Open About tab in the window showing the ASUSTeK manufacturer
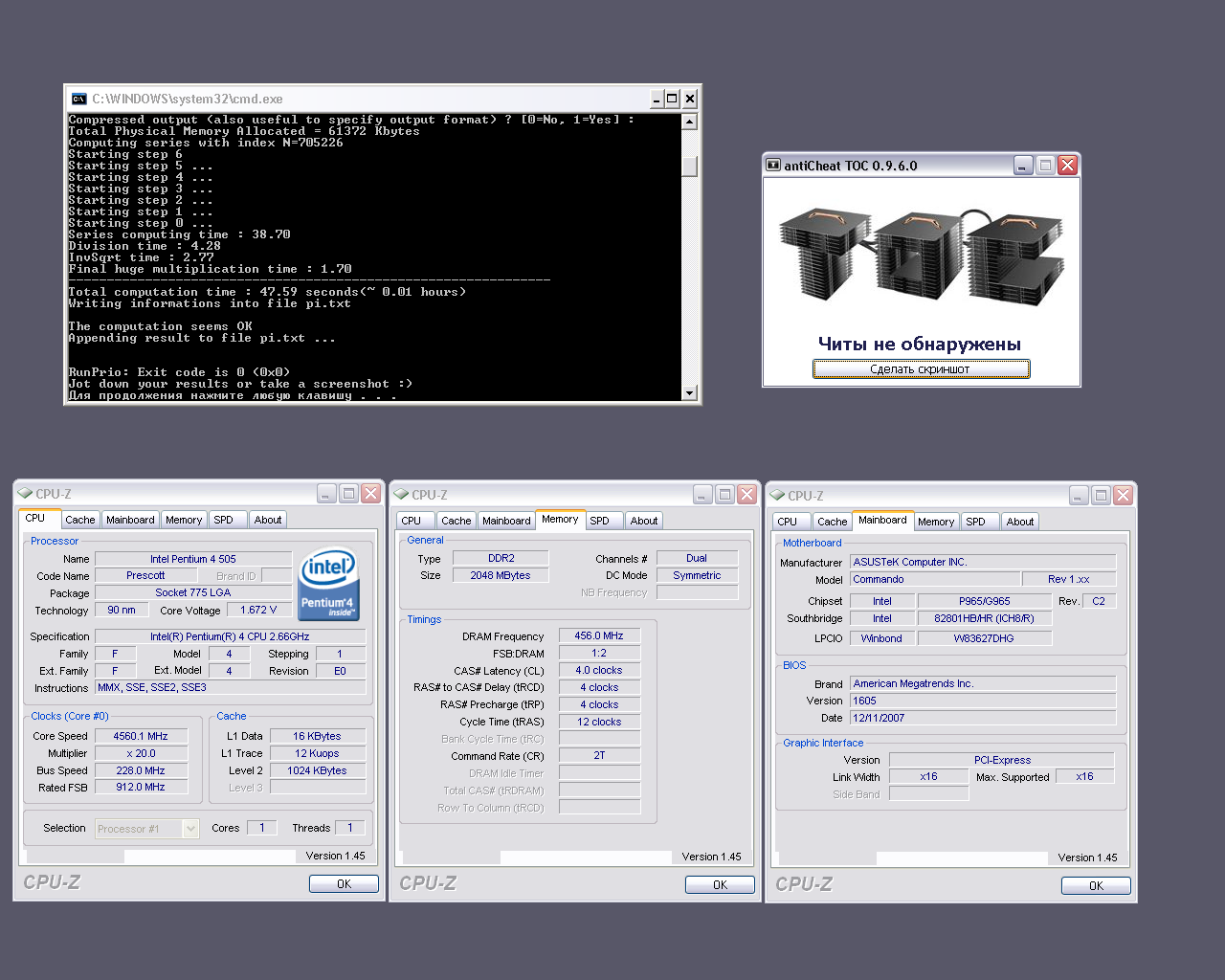 1020,522
